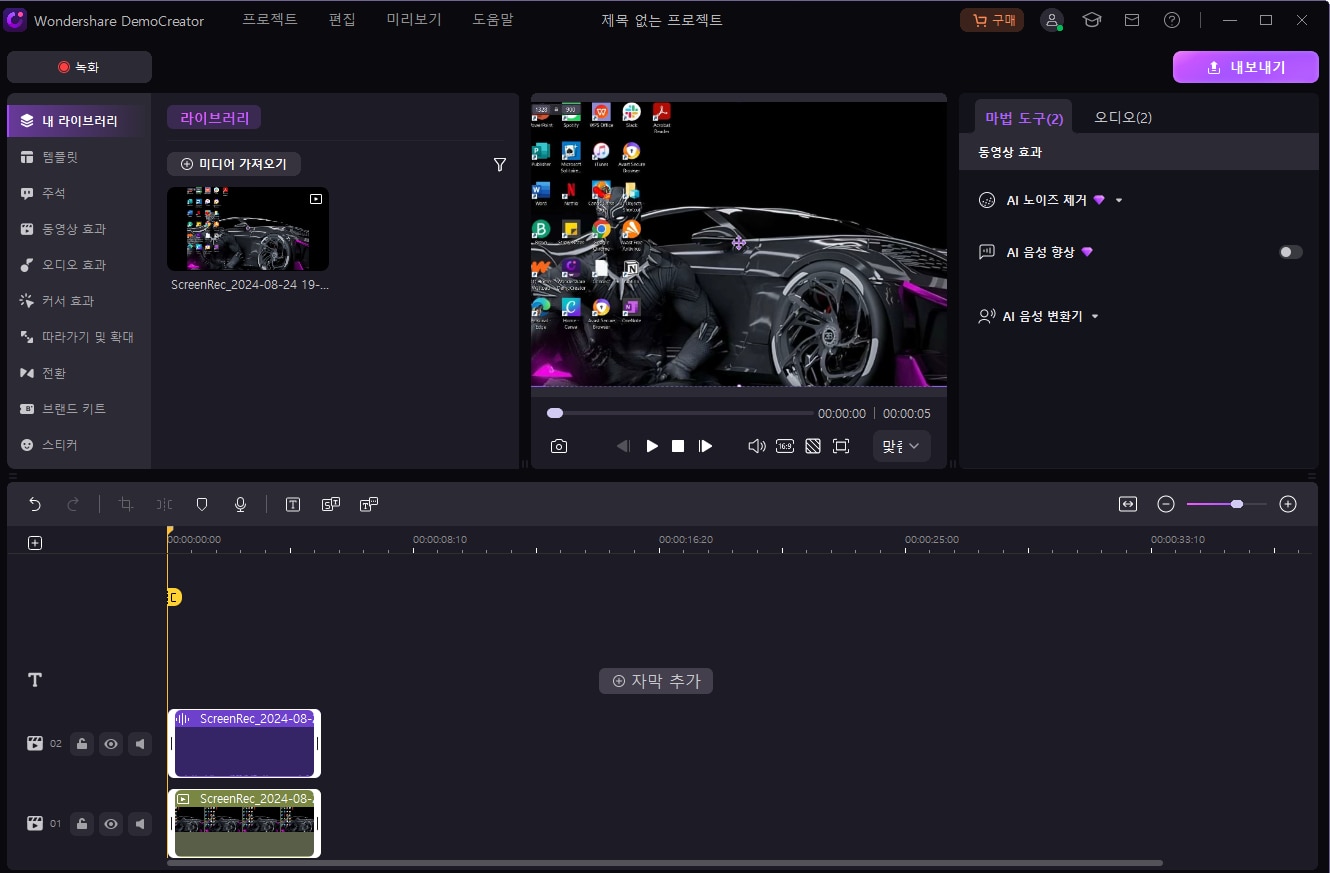Hide track 01 with the eye icon
Image resolution: width=1330 pixels, height=873 pixels.
(x=111, y=824)
